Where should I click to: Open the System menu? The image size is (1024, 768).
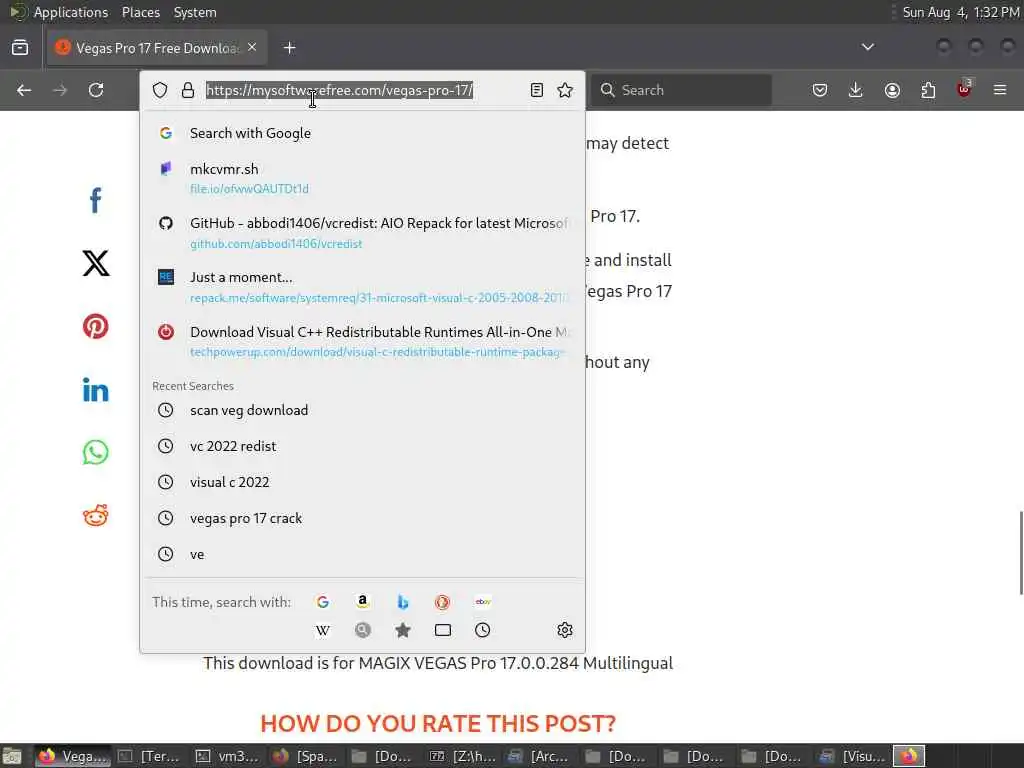195,12
